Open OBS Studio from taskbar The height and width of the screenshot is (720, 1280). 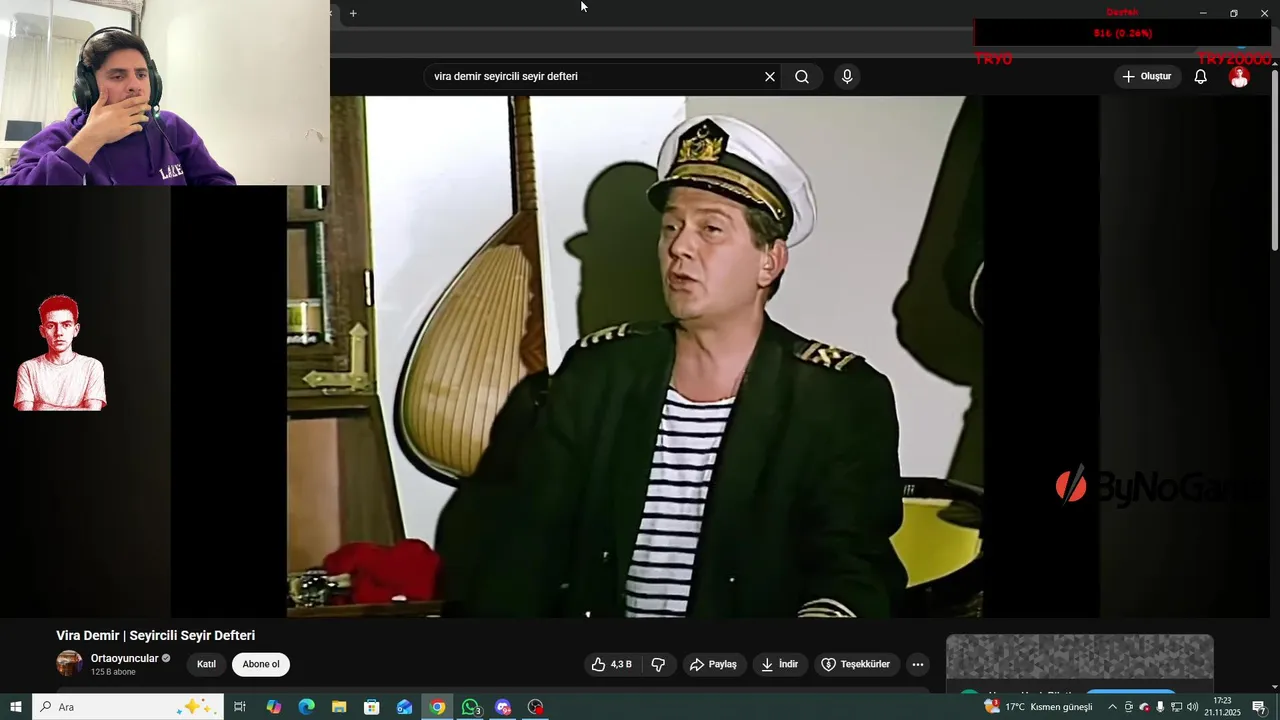536,707
